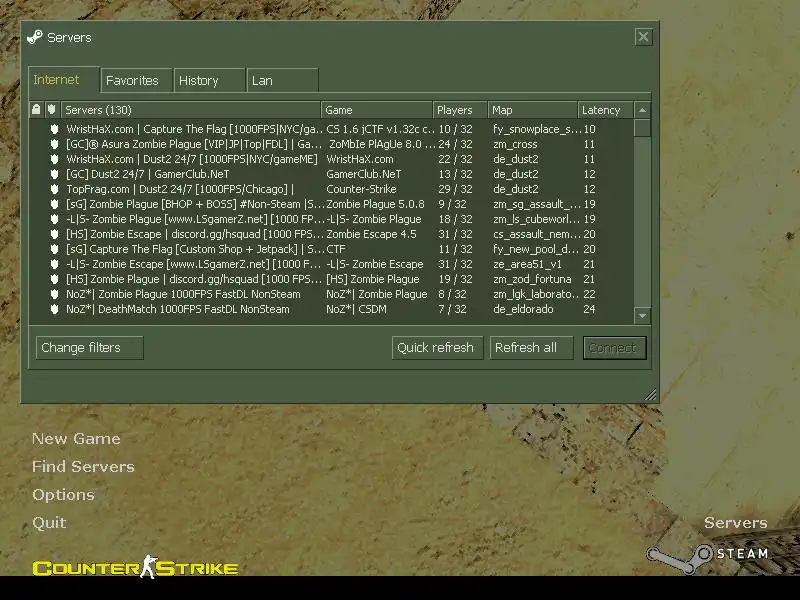
Task: Click the server list scrollbar thumb
Action: 642,128
